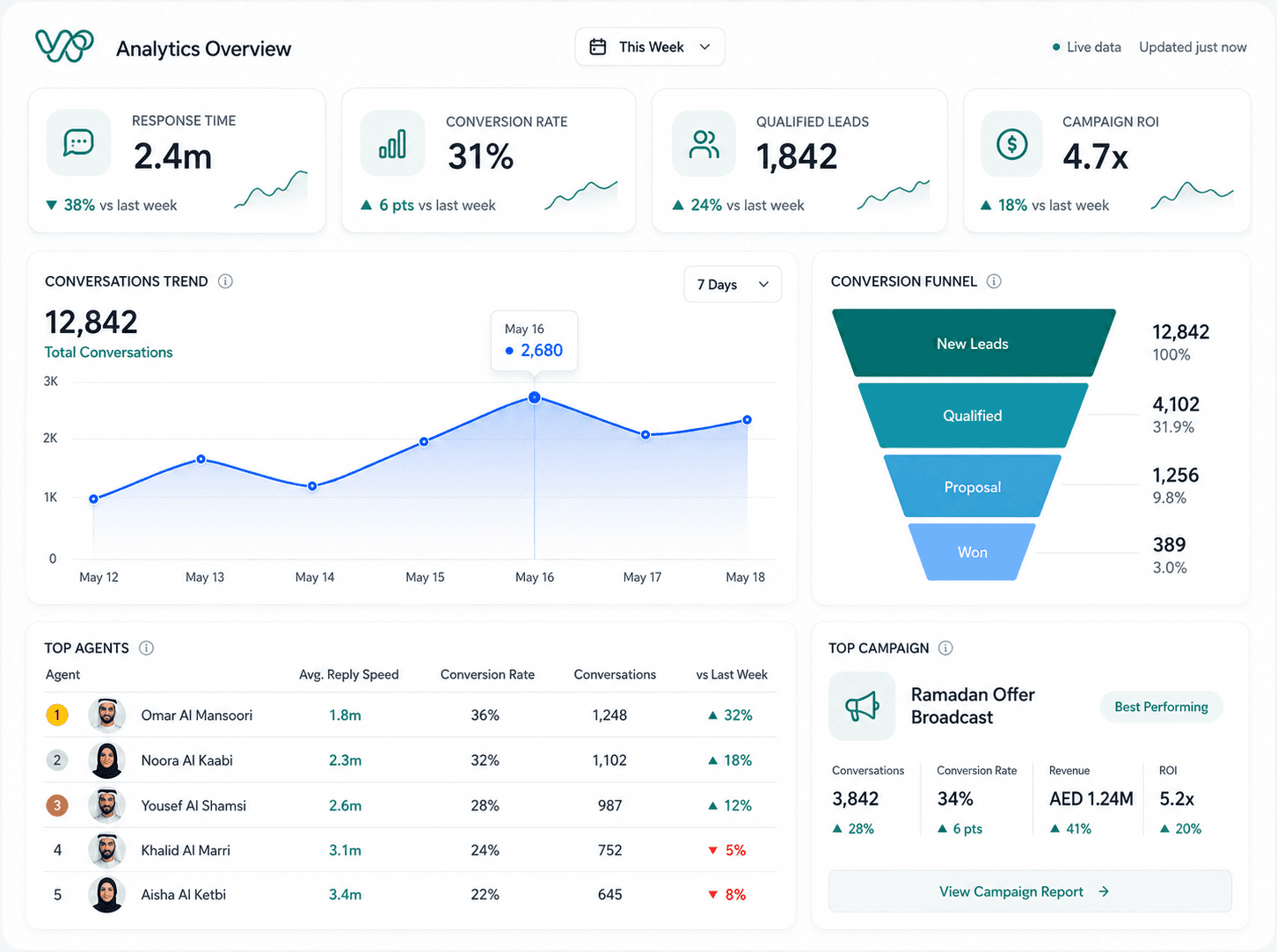The image size is (1277, 952).
Task: Click the 12,842 Total Conversations figure
Action: pyautogui.click(x=91, y=322)
